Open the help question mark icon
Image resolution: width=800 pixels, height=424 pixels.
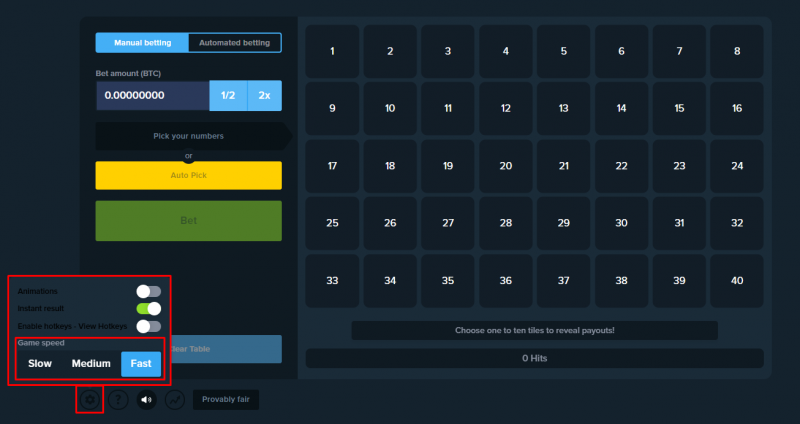tap(118, 400)
